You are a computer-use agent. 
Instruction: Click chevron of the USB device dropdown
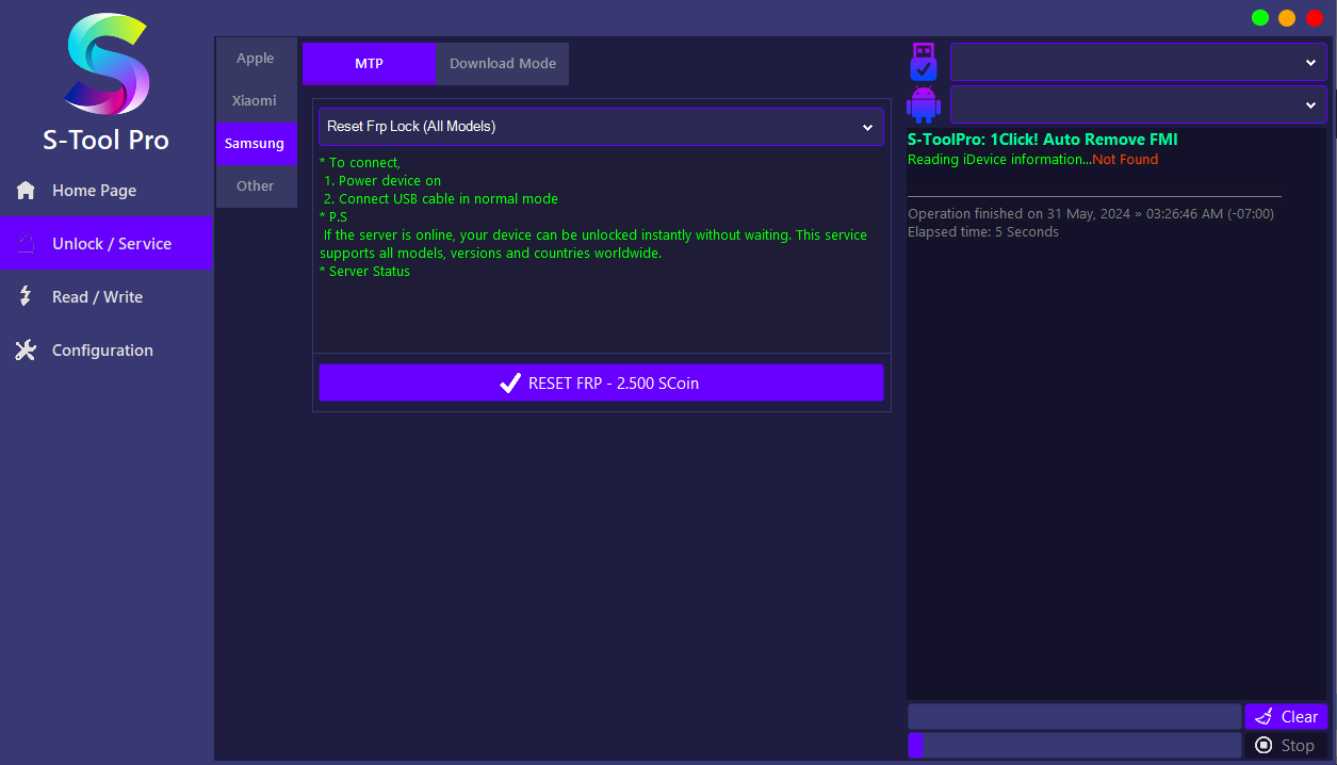click(1311, 62)
